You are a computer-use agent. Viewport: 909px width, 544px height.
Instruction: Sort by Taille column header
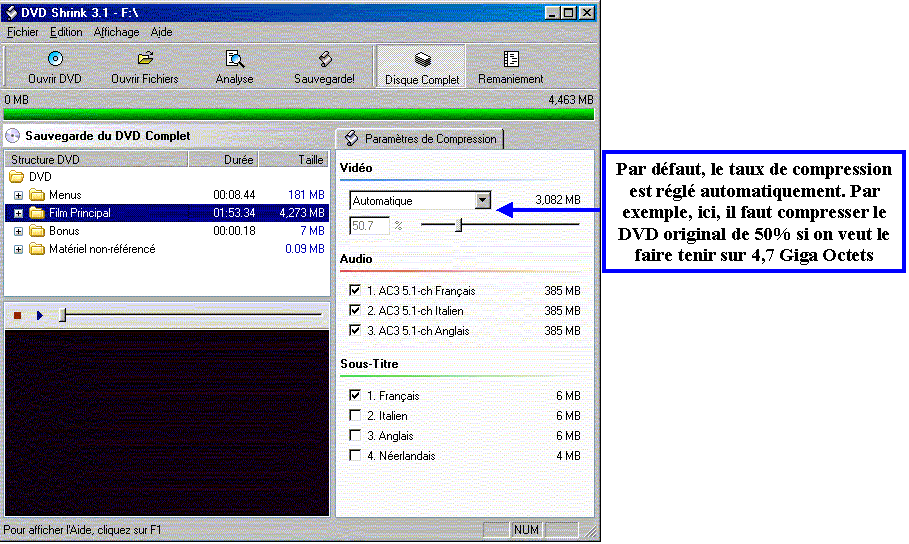(294, 159)
